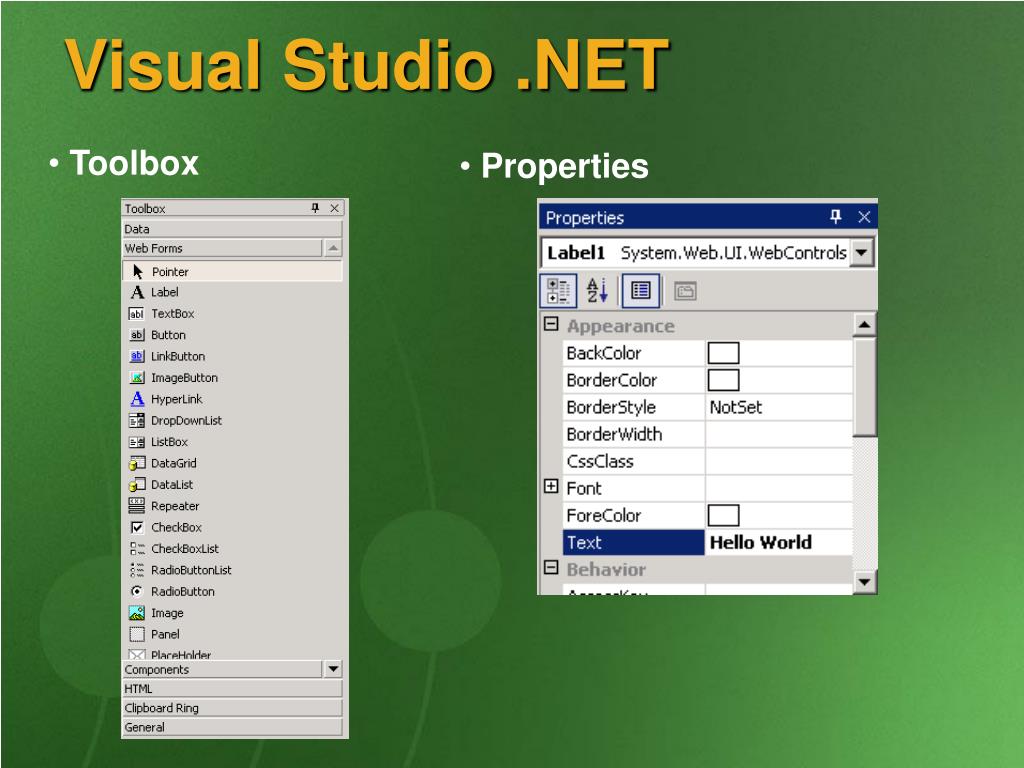Screen dimensions: 1024x768
Task: Open the Components toolbox tab
Action: [x=222, y=669]
